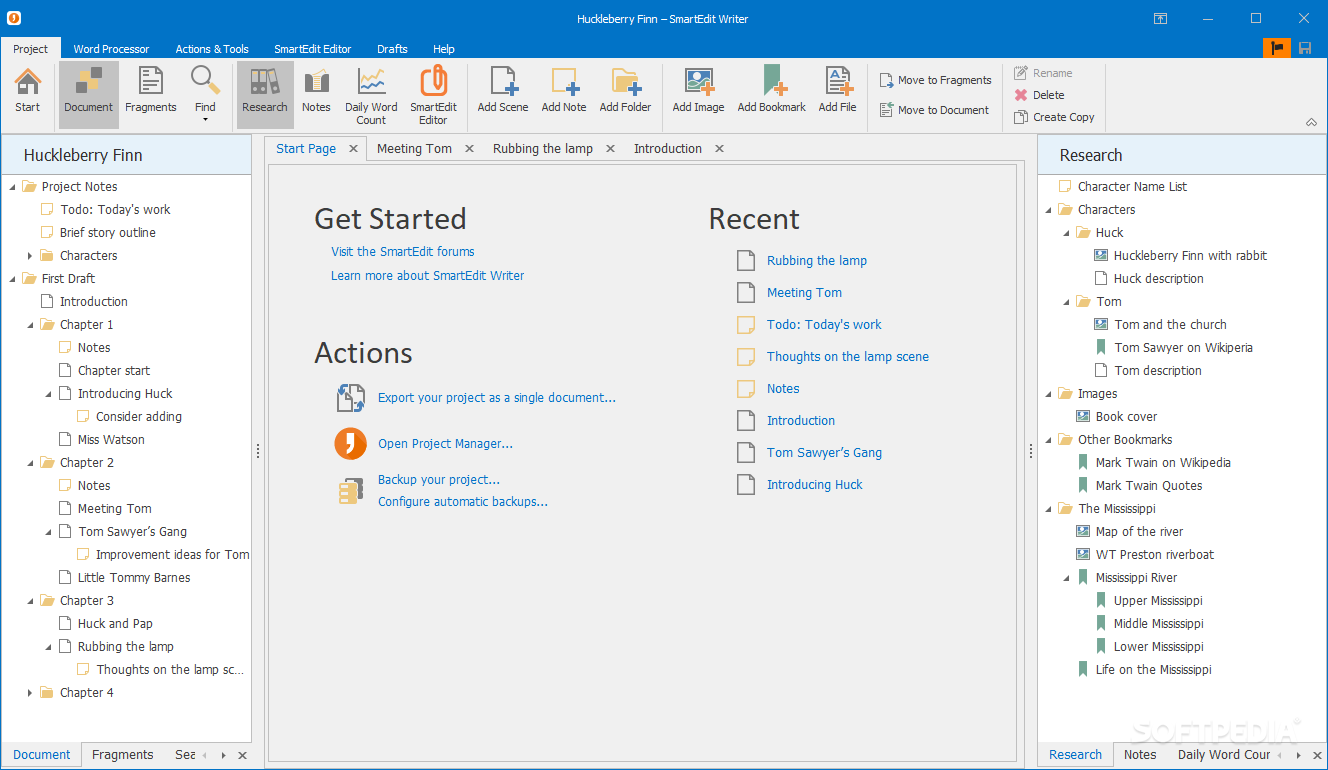Screen dimensions: 1328x770
Task: Click Move to Document
Action: pos(935,110)
